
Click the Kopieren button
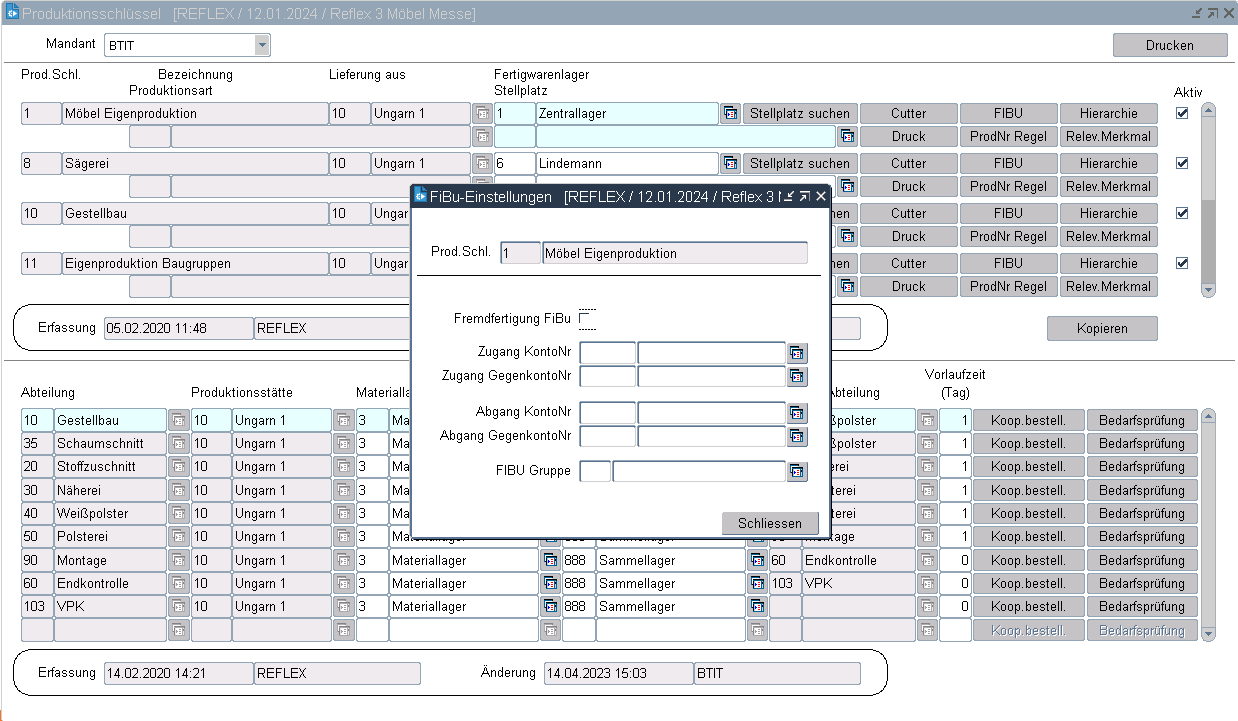(x=1101, y=329)
